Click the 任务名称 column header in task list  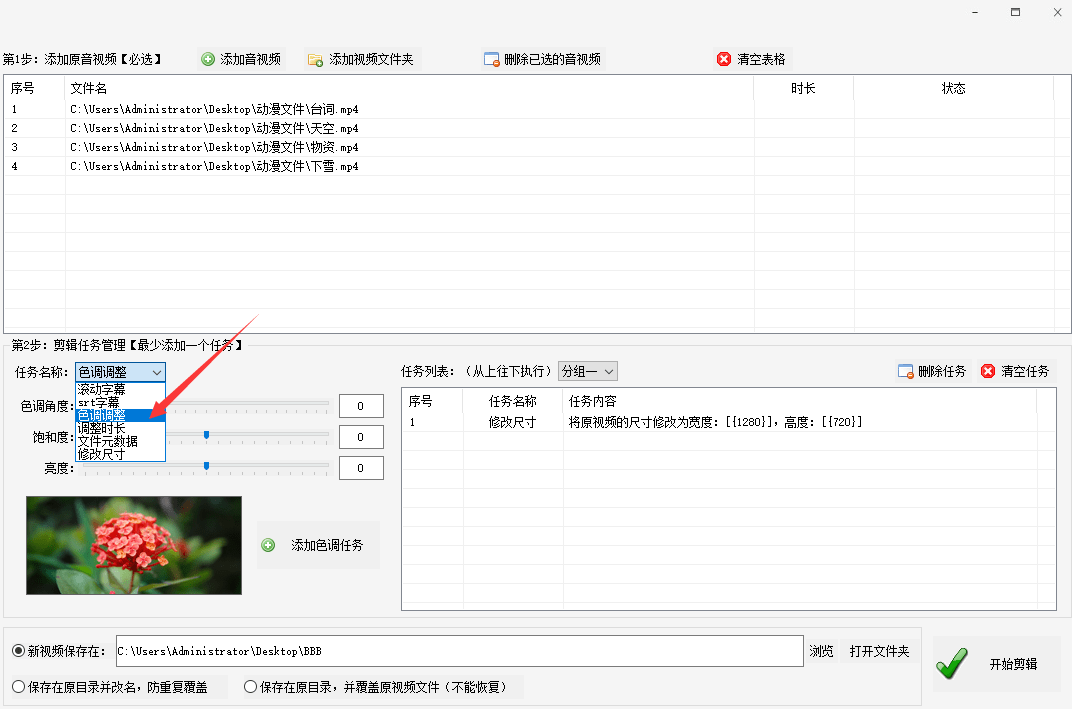[x=513, y=401]
